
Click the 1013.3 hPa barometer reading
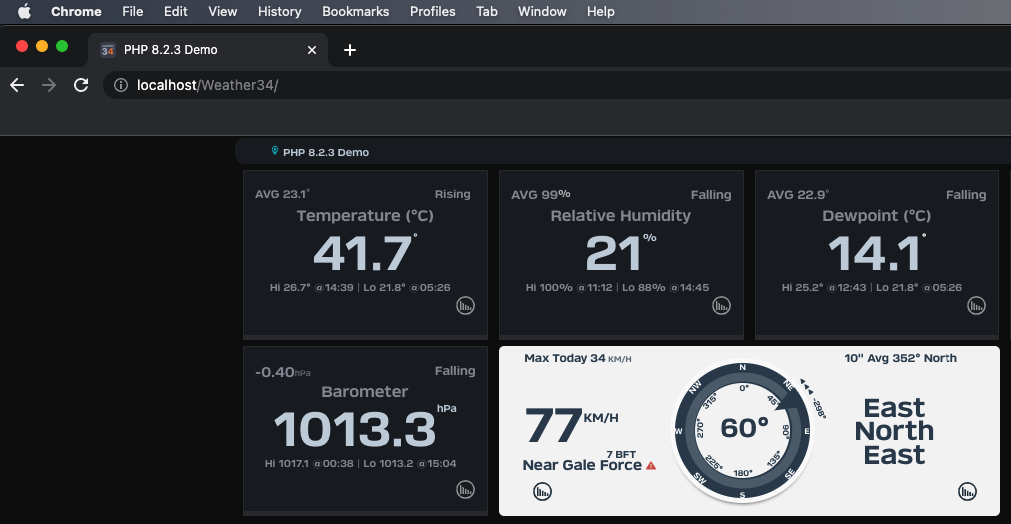click(x=364, y=429)
